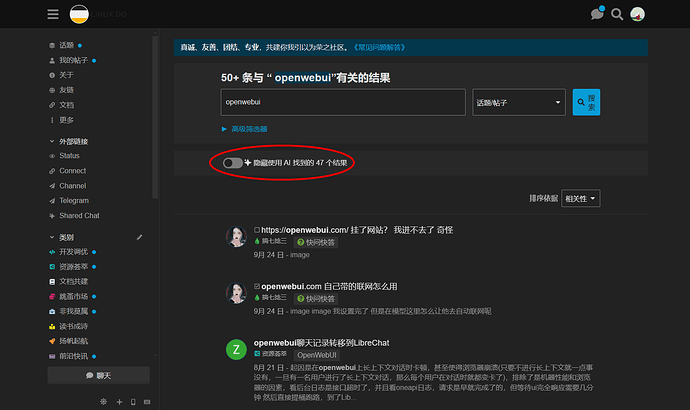Click 资源荟萃 category under the LibreChat result
The width and height of the screenshot is (690, 410).
coord(270,354)
